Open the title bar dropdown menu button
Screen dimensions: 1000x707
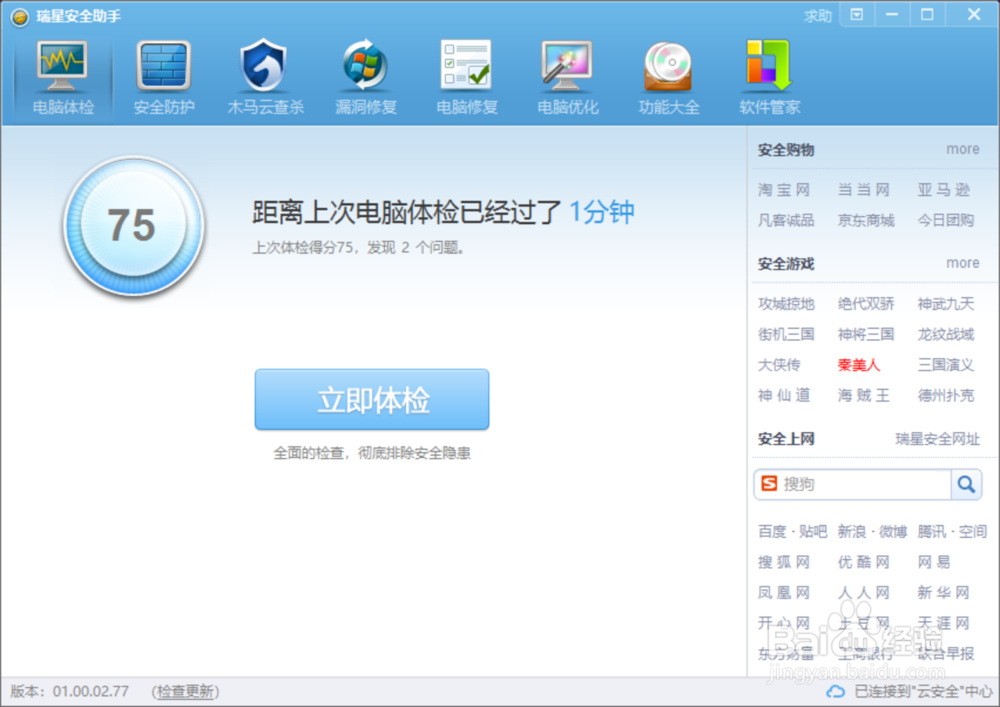point(857,15)
